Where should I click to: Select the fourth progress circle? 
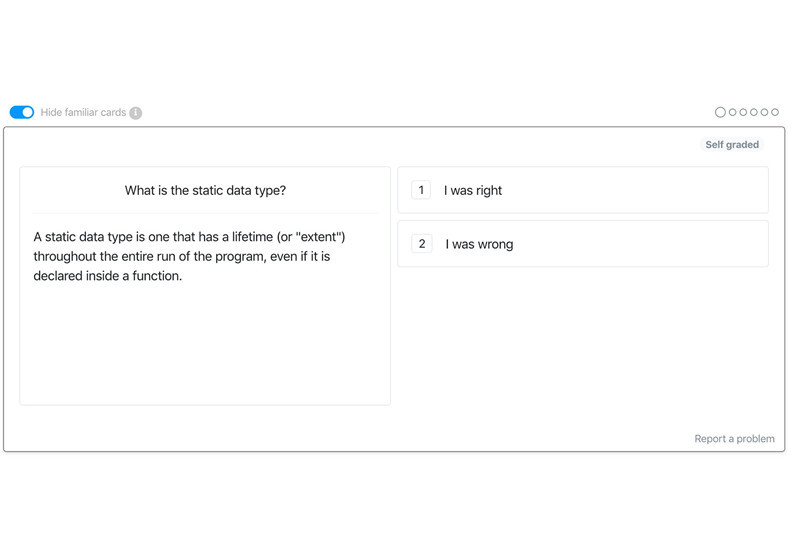coord(754,112)
